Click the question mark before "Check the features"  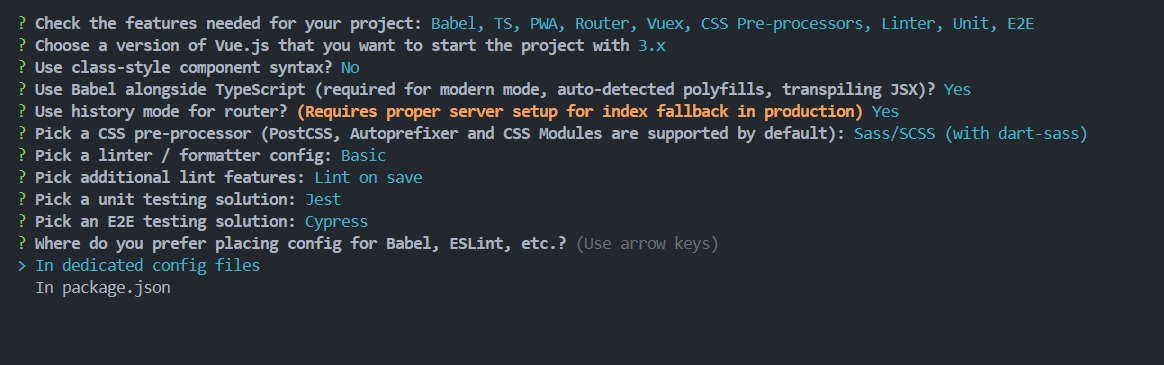(x=23, y=24)
